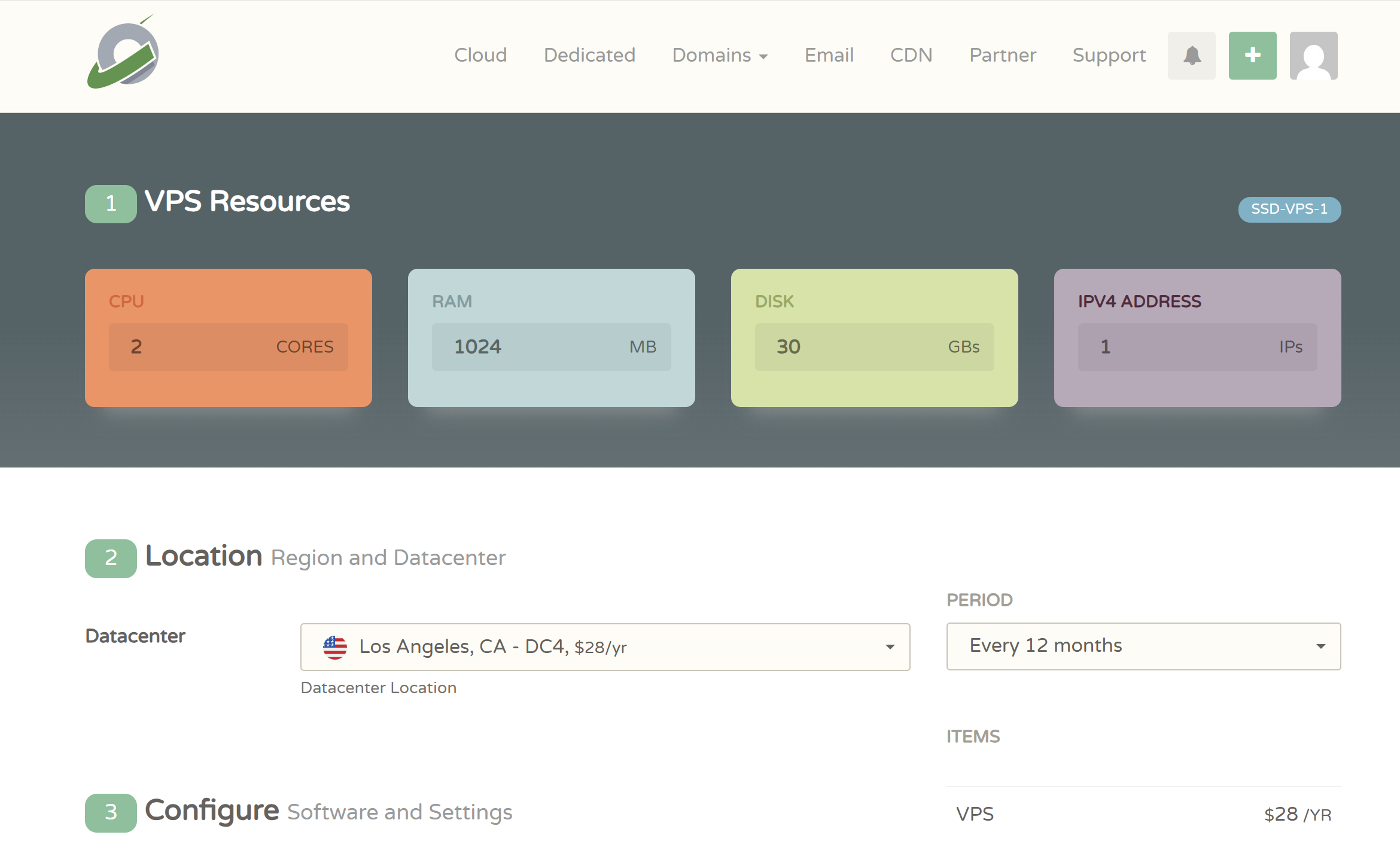Expand the Period billing dropdown
Viewport: 1400px width, 844px height.
[1144, 646]
